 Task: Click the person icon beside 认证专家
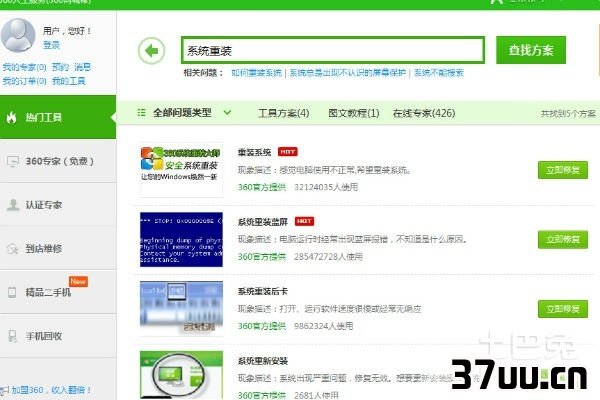tap(13, 205)
